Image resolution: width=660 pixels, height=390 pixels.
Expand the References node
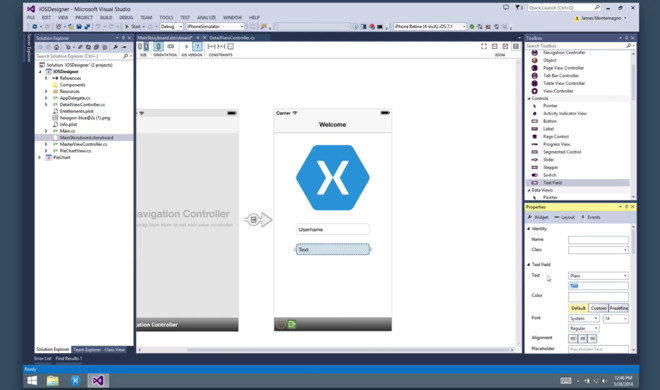[46, 78]
